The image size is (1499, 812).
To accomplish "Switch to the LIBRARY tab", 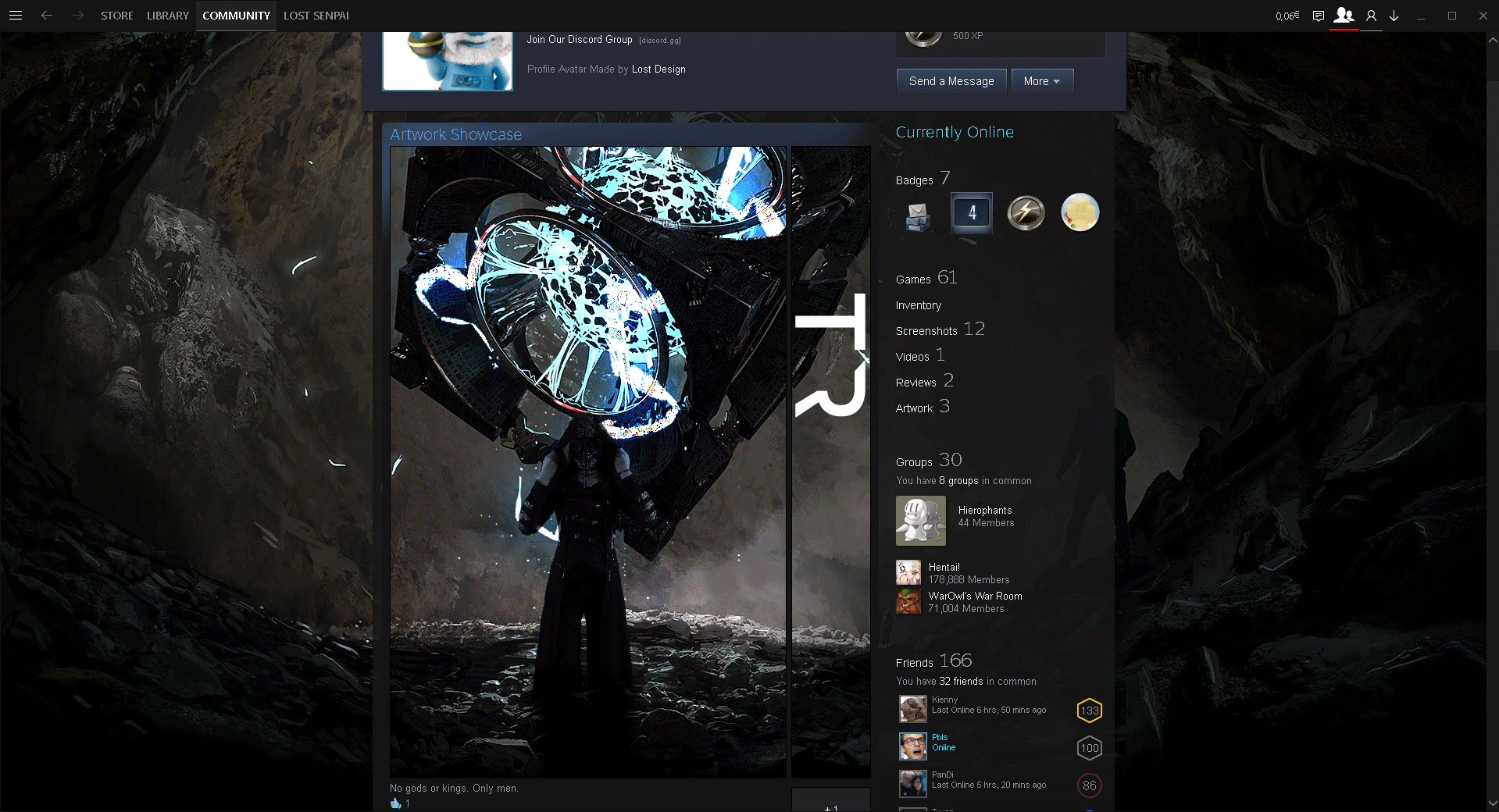I will point(168,16).
